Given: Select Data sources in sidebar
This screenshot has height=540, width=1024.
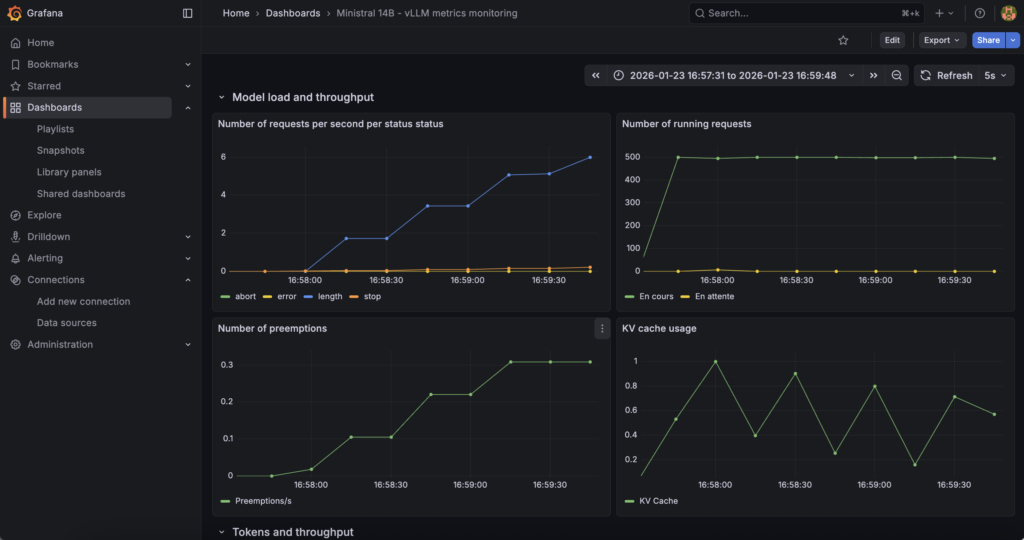Looking at the screenshot, I should coord(66,323).
